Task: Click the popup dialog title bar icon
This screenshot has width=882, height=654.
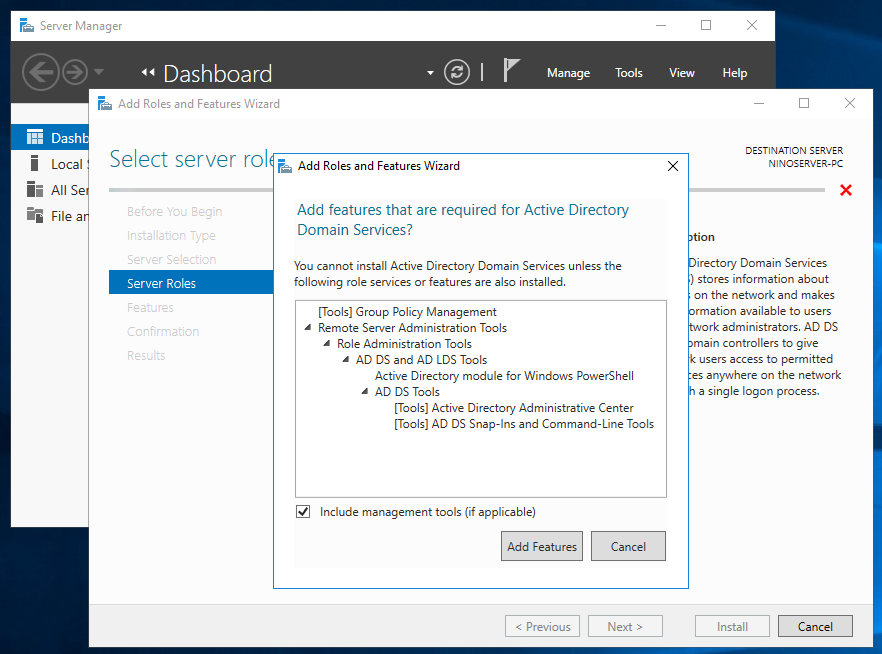Action: pos(285,166)
